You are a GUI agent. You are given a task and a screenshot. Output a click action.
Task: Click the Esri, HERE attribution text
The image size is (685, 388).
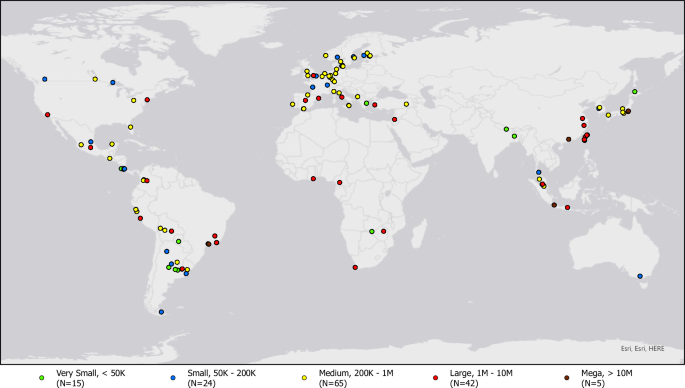(643, 348)
